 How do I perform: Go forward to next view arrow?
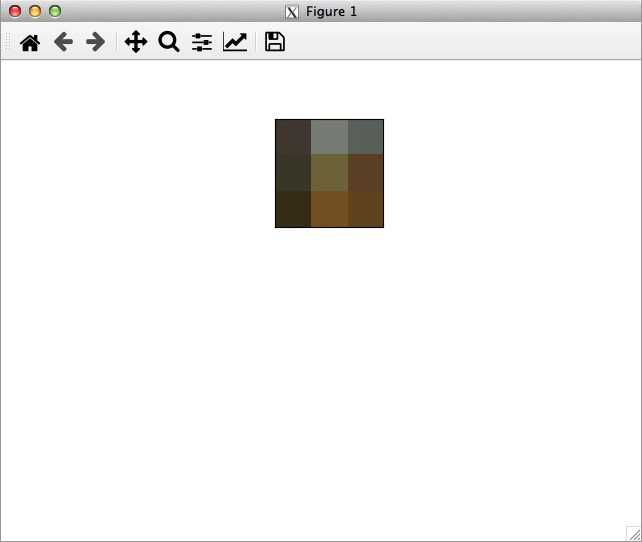(x=96, y=42)
